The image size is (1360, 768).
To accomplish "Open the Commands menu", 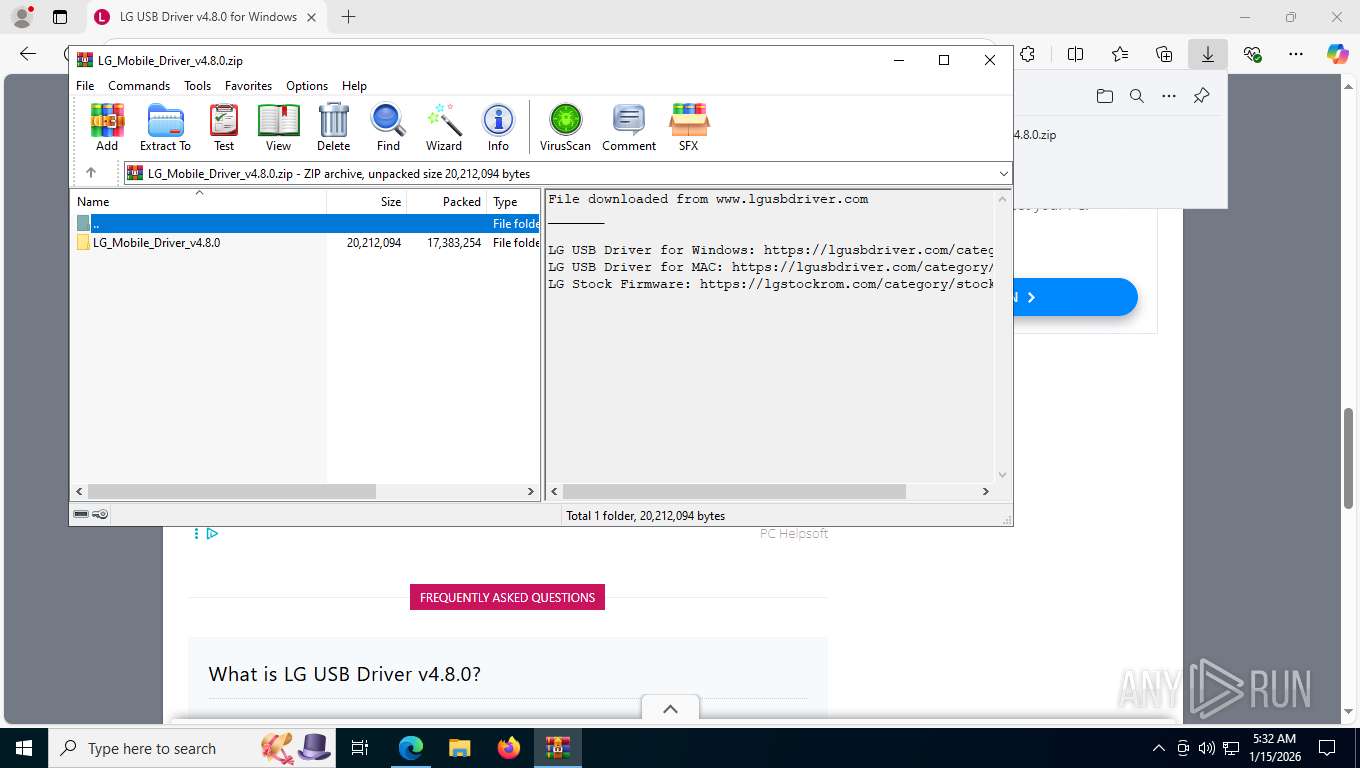I will point(139,86).
